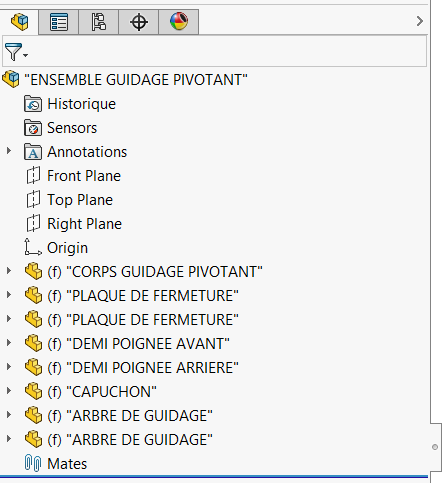The image size is (446, 483).
Task: Open the DimXpertManager crosshair tab
Action: pos(139,22)
